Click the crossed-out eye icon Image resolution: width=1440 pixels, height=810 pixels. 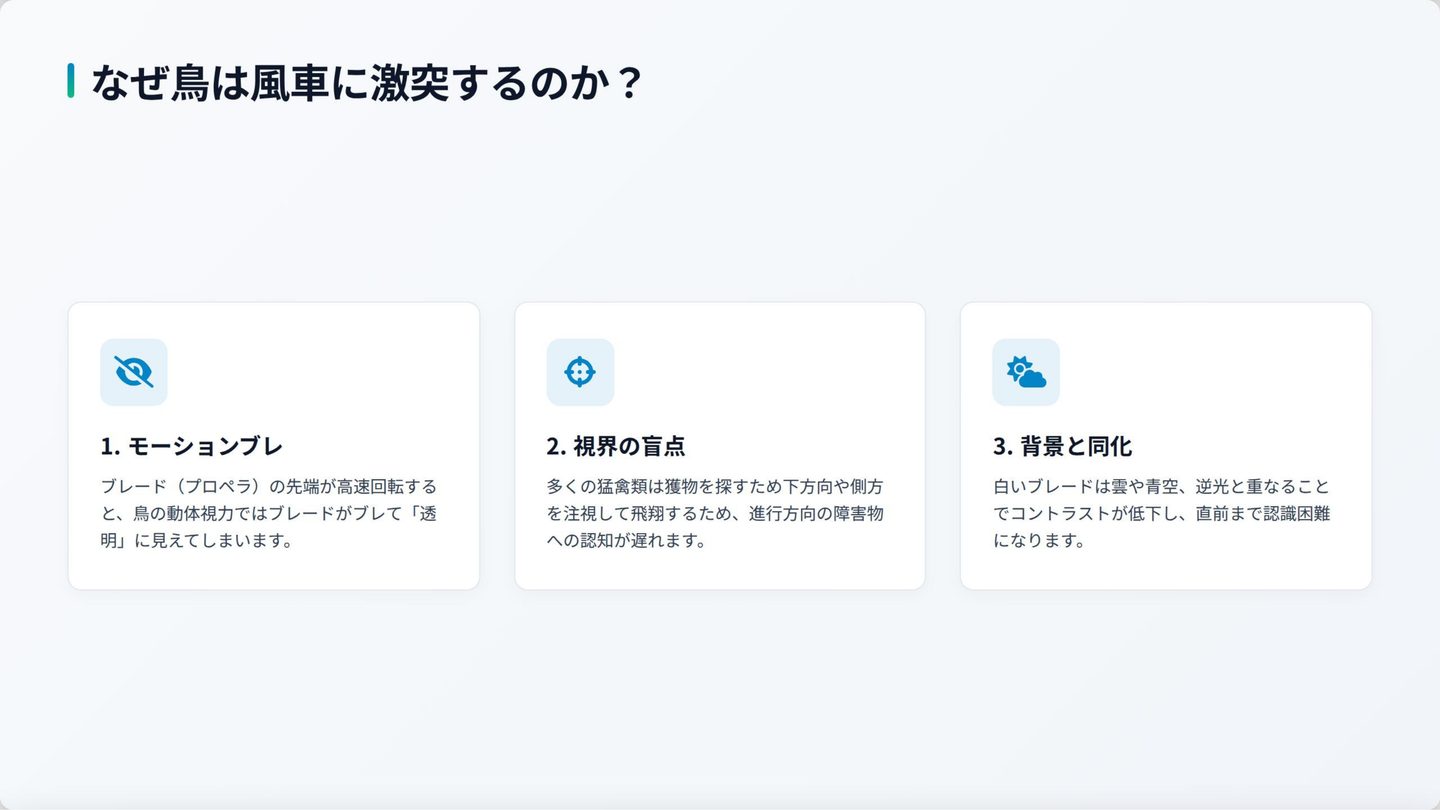134,372
